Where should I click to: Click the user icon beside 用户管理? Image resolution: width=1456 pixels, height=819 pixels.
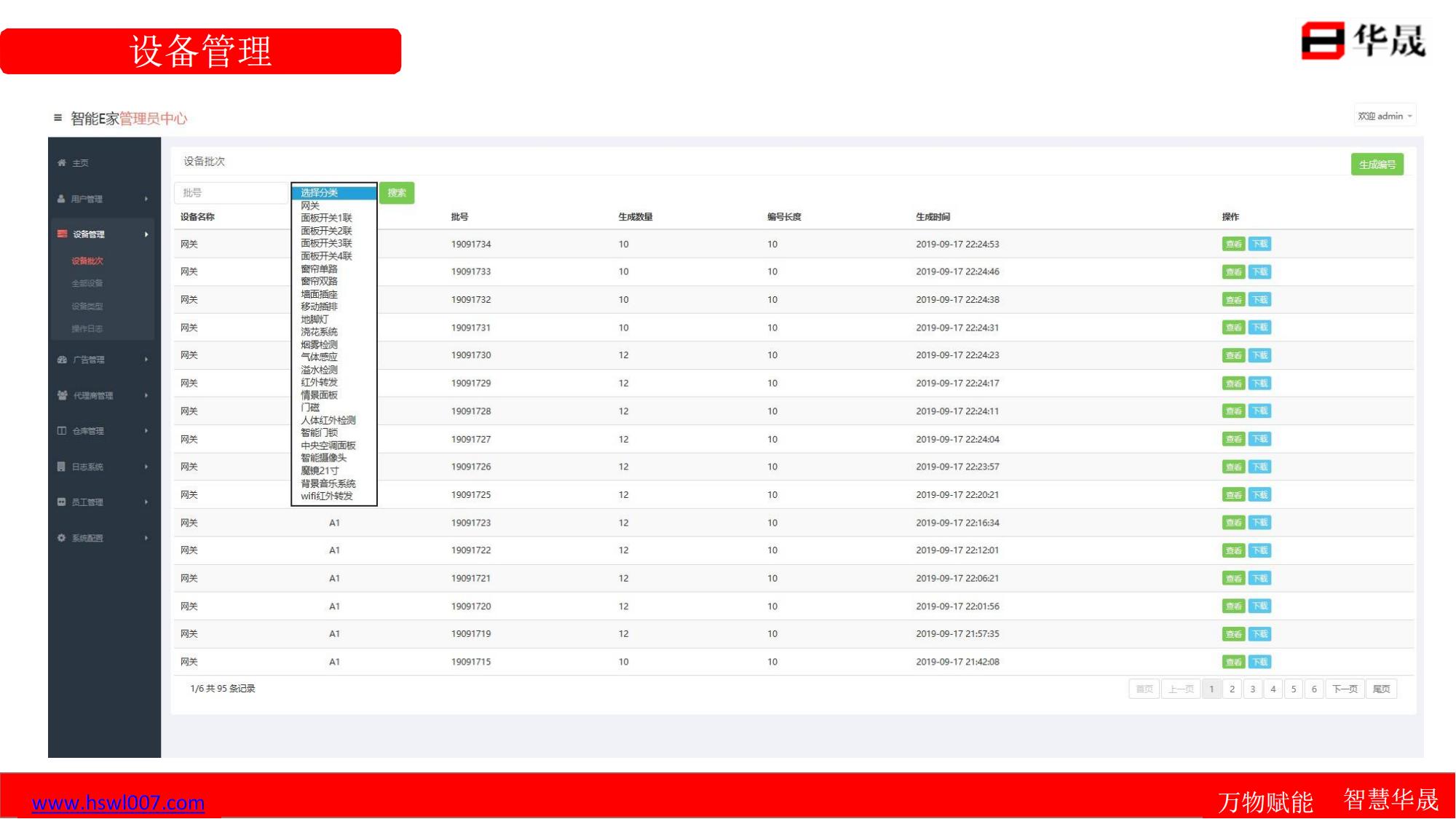pos(62,199)
